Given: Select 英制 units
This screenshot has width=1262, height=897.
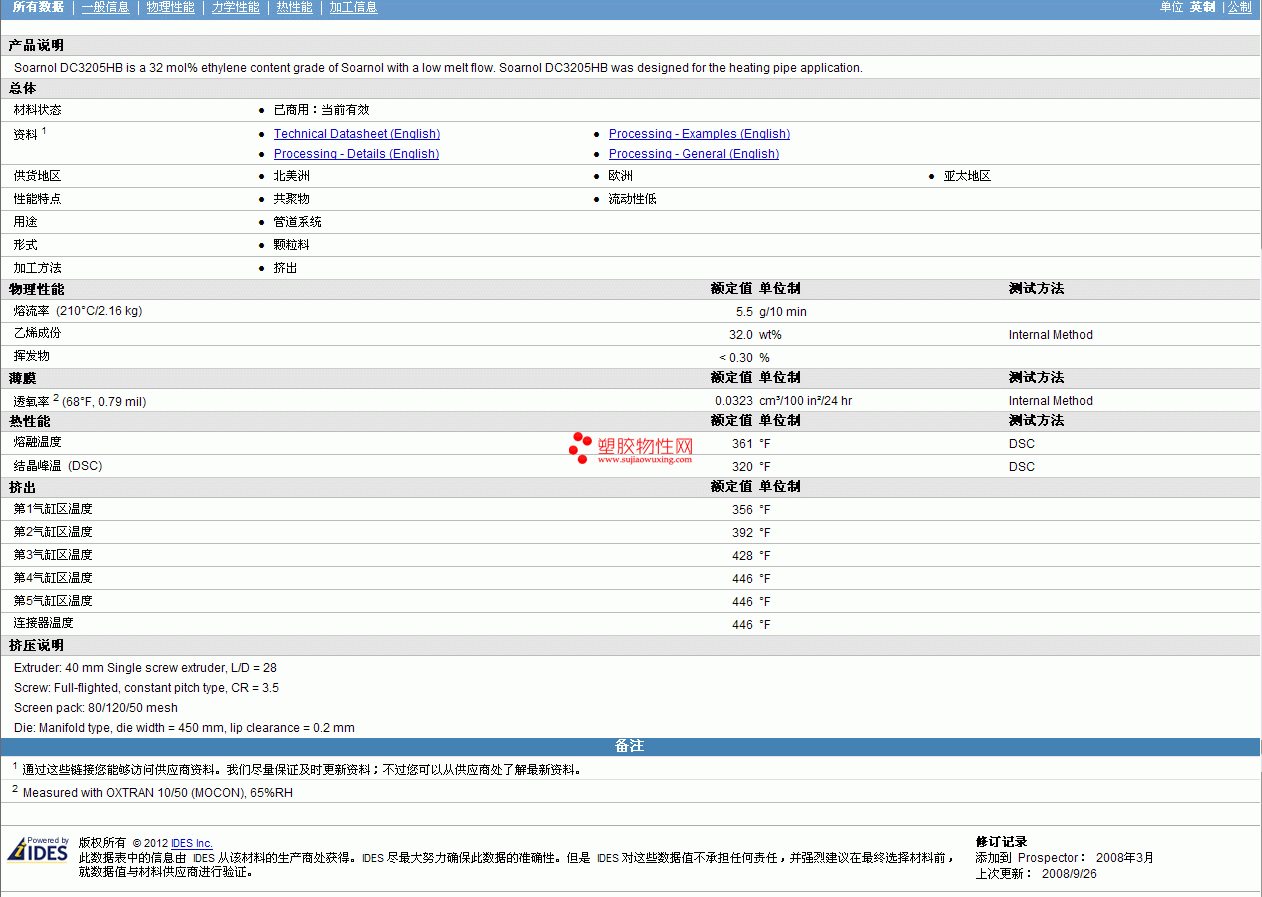Looking at the screenshot, I should 1202,7.
